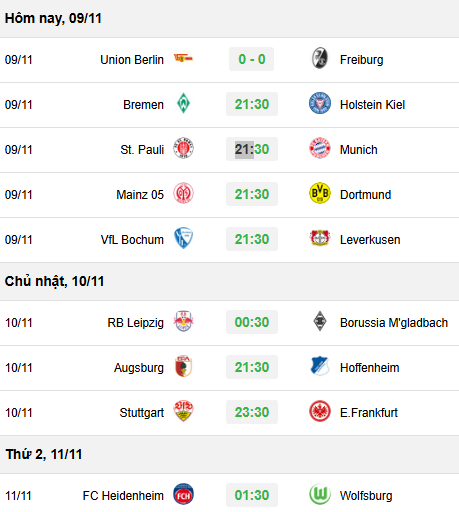Click the FC Heidenheim FCH badge
This screenshot has height=512, width=459.
coord(183,494)
